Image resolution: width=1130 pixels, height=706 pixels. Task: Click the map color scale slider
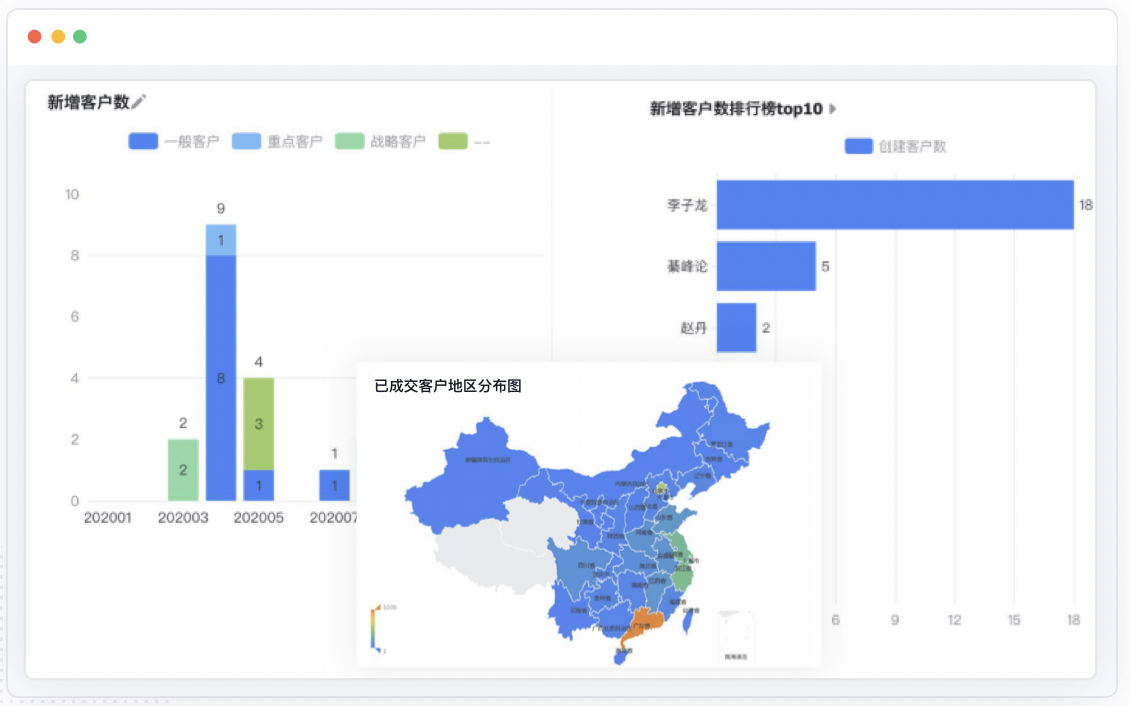375,630
